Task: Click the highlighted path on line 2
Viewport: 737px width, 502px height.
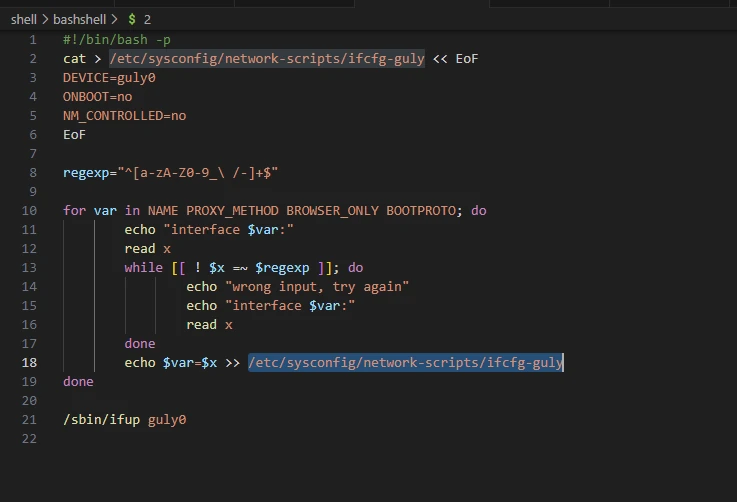Action: [x=267, y=59]
